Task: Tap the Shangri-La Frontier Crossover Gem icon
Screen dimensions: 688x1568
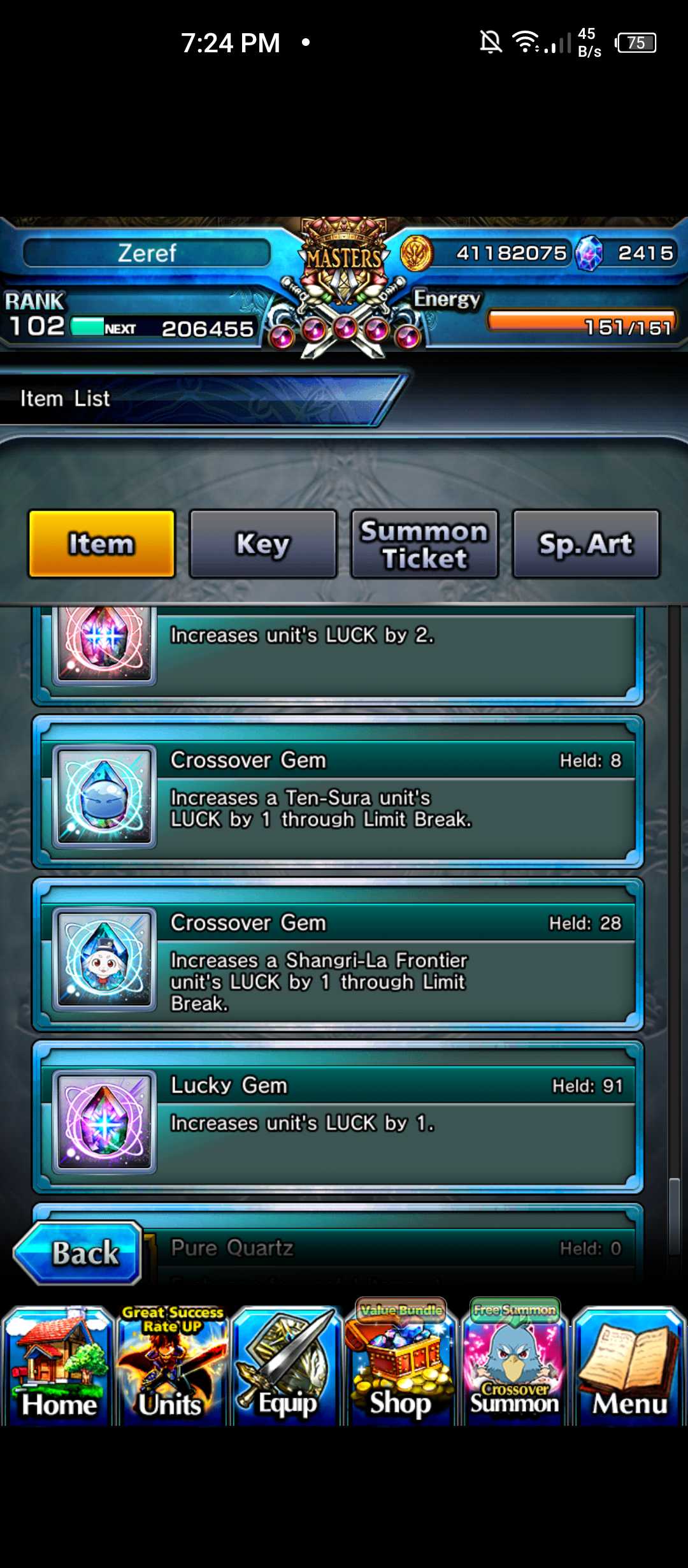Action: tap(104, 959)
